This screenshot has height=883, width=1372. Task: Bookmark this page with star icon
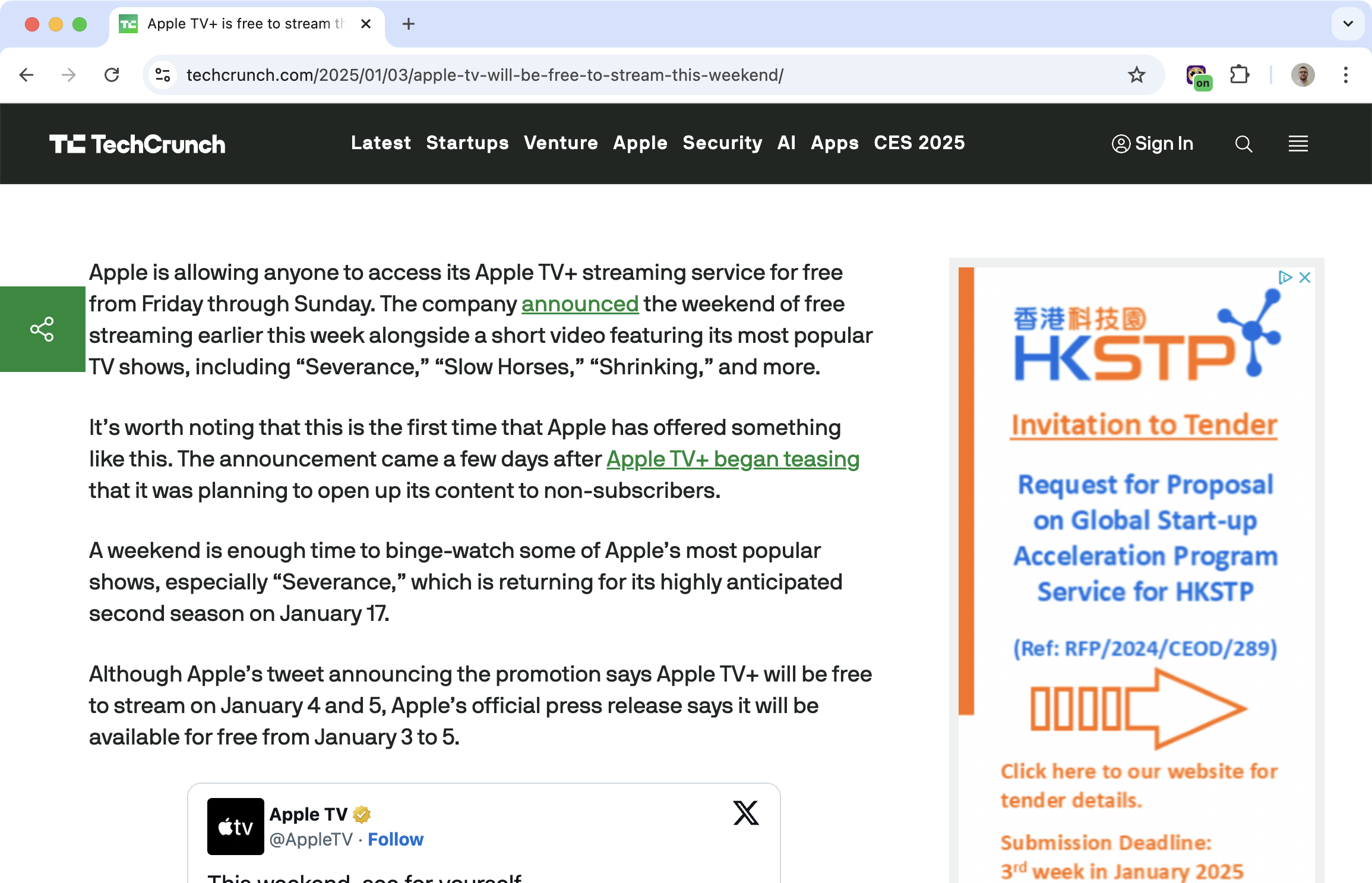coord(1136,75)
